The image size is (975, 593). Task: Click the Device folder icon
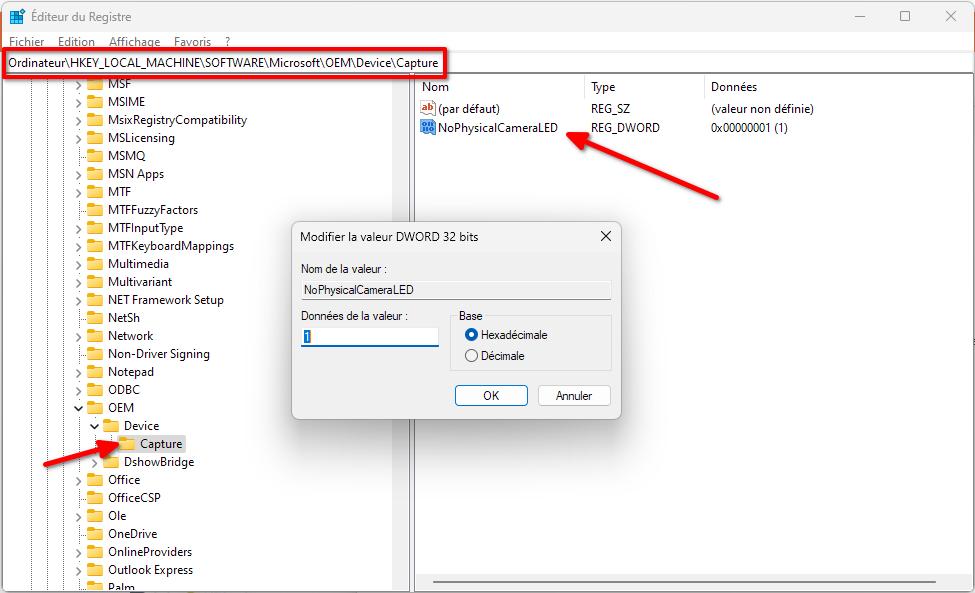pos(111,426)
